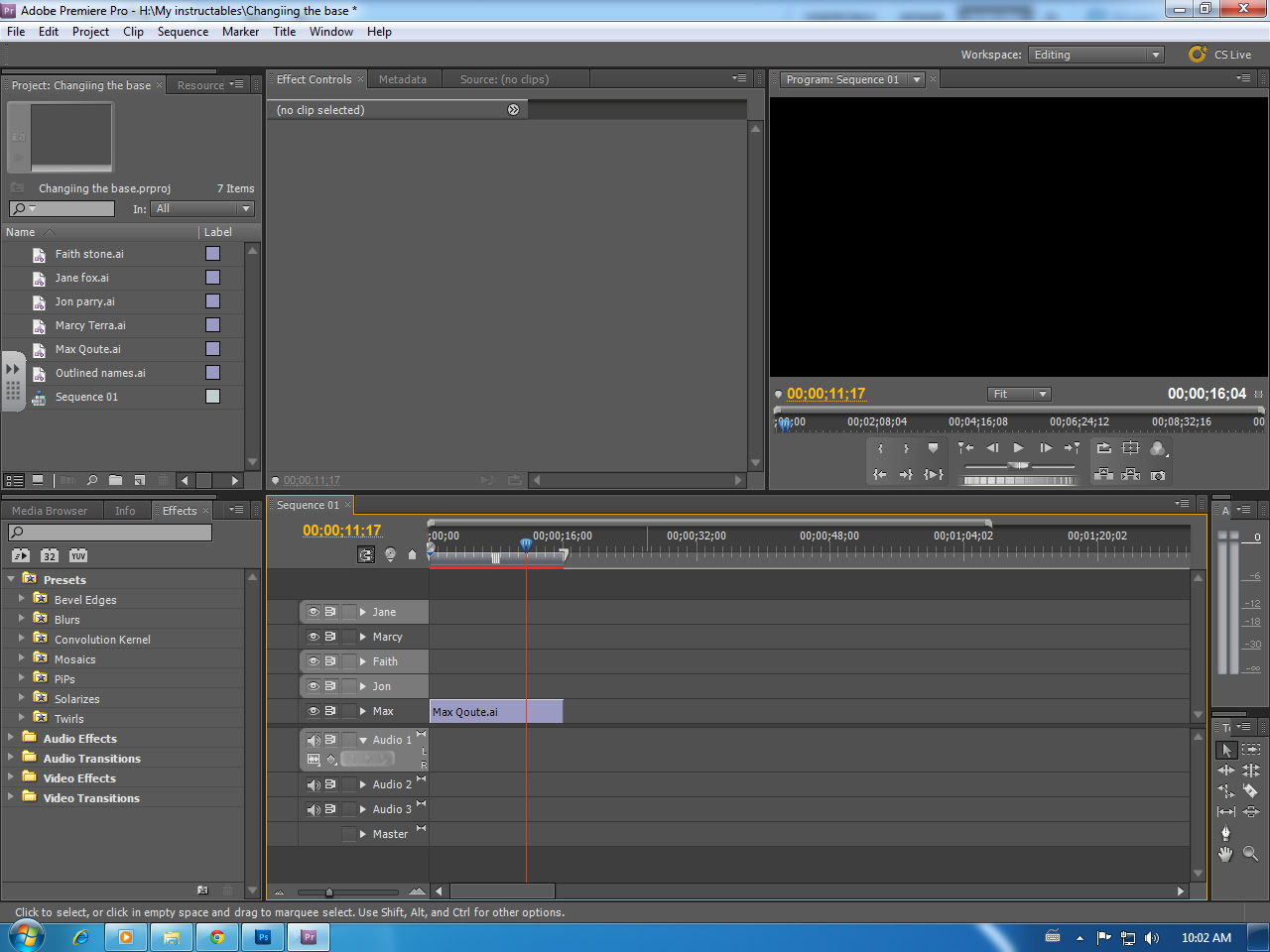Switch to the Info tab
The image size is (1270, 952).
(125, 511)
